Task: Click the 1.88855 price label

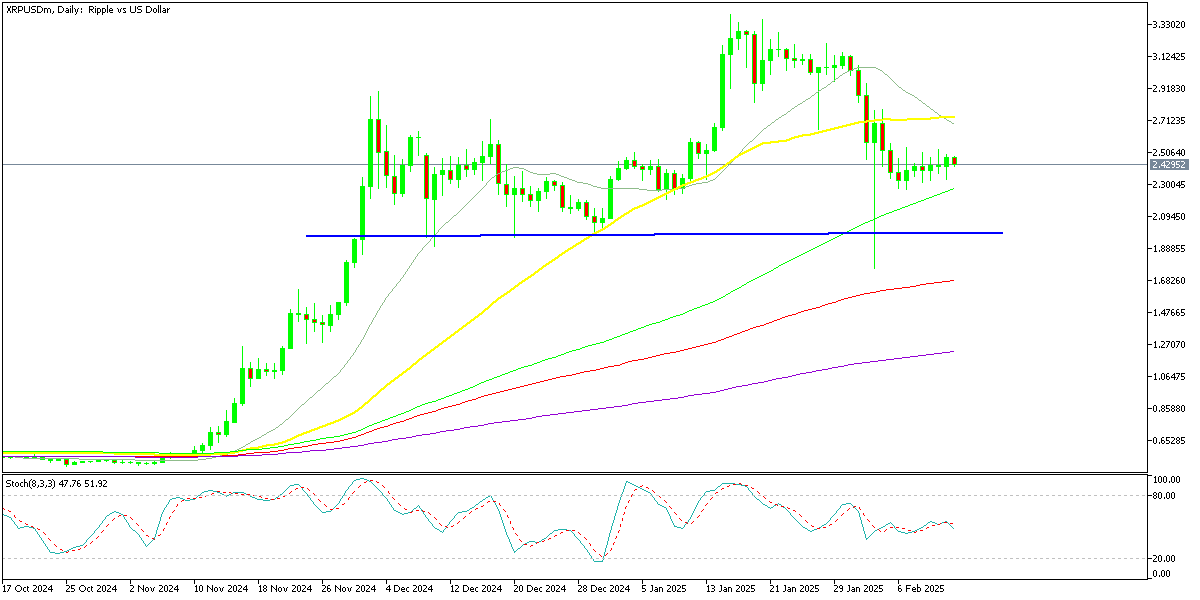Action: [x=1169, y=248]
